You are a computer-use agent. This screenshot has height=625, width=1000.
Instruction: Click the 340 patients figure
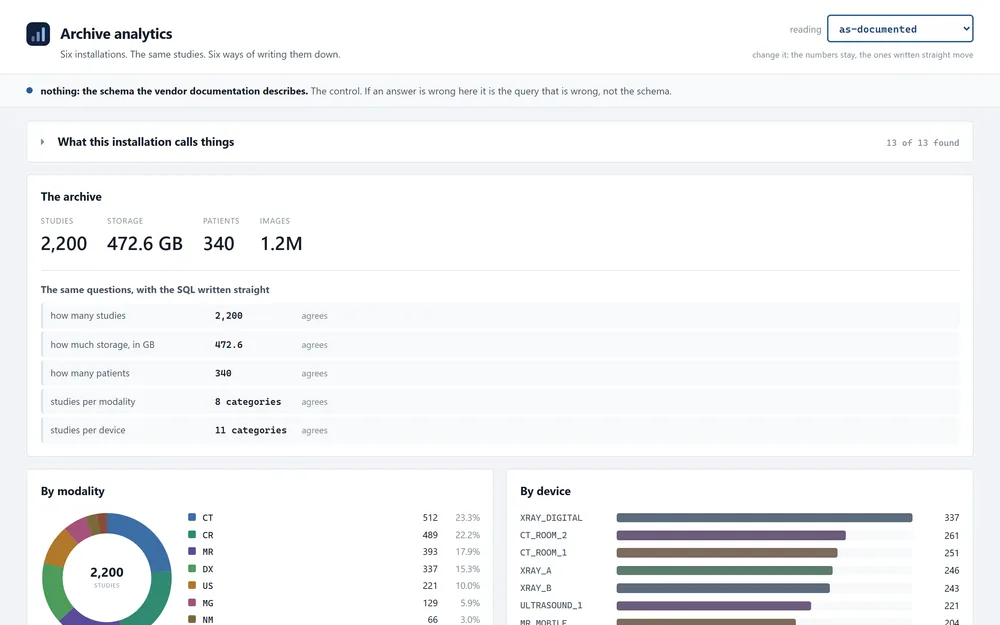(x=219, y=244)
